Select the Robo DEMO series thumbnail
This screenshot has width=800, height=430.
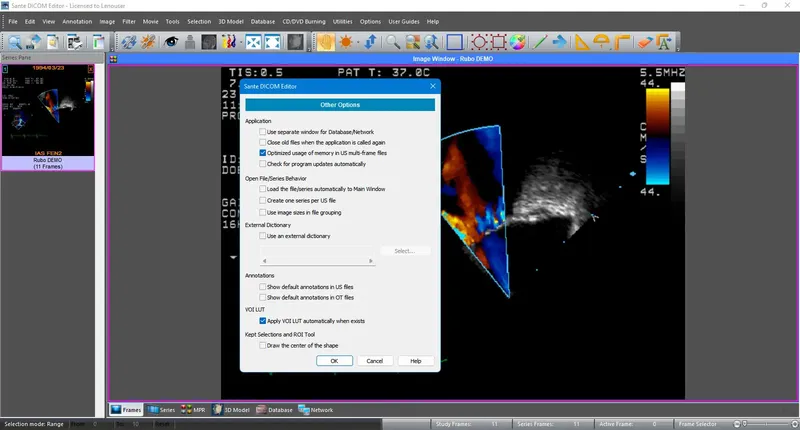click(47, 112)
